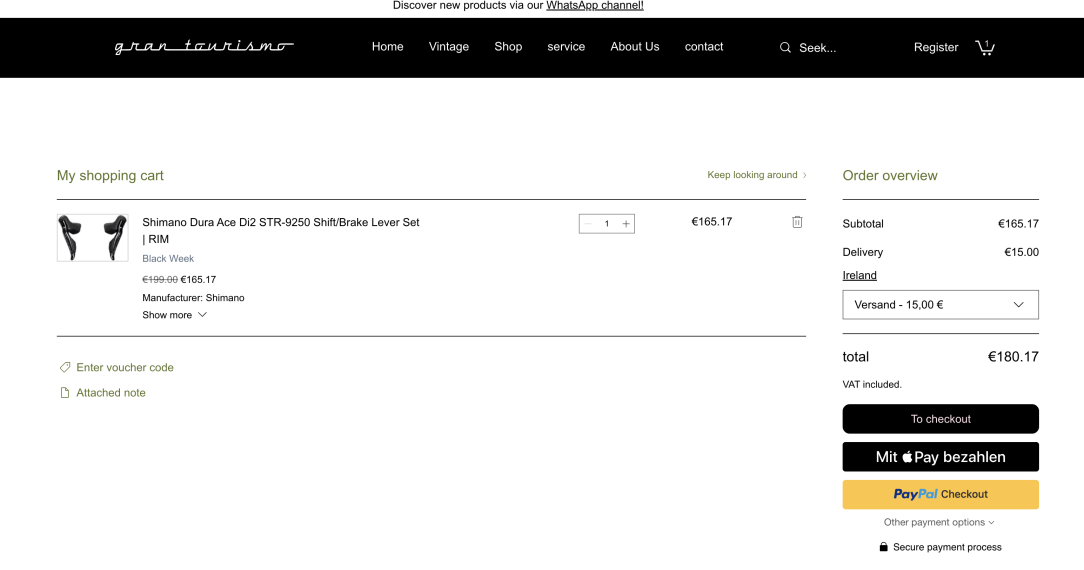This screenshot has width=1084, height=570.
Task: Click the Secure payment process text
Action: [947, 547]
